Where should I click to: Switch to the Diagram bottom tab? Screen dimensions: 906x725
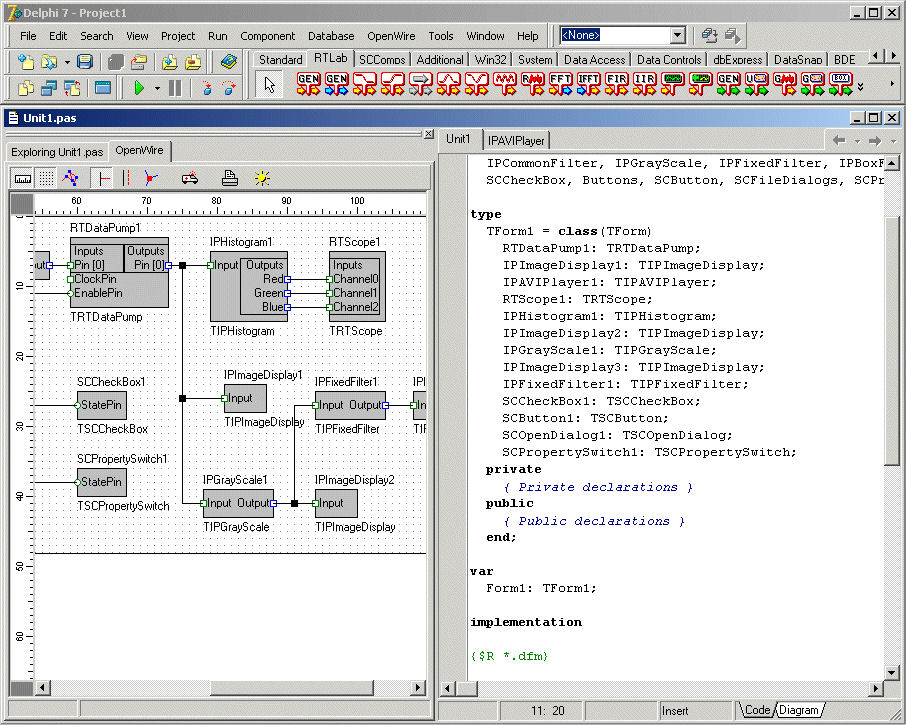click(799, 710)
